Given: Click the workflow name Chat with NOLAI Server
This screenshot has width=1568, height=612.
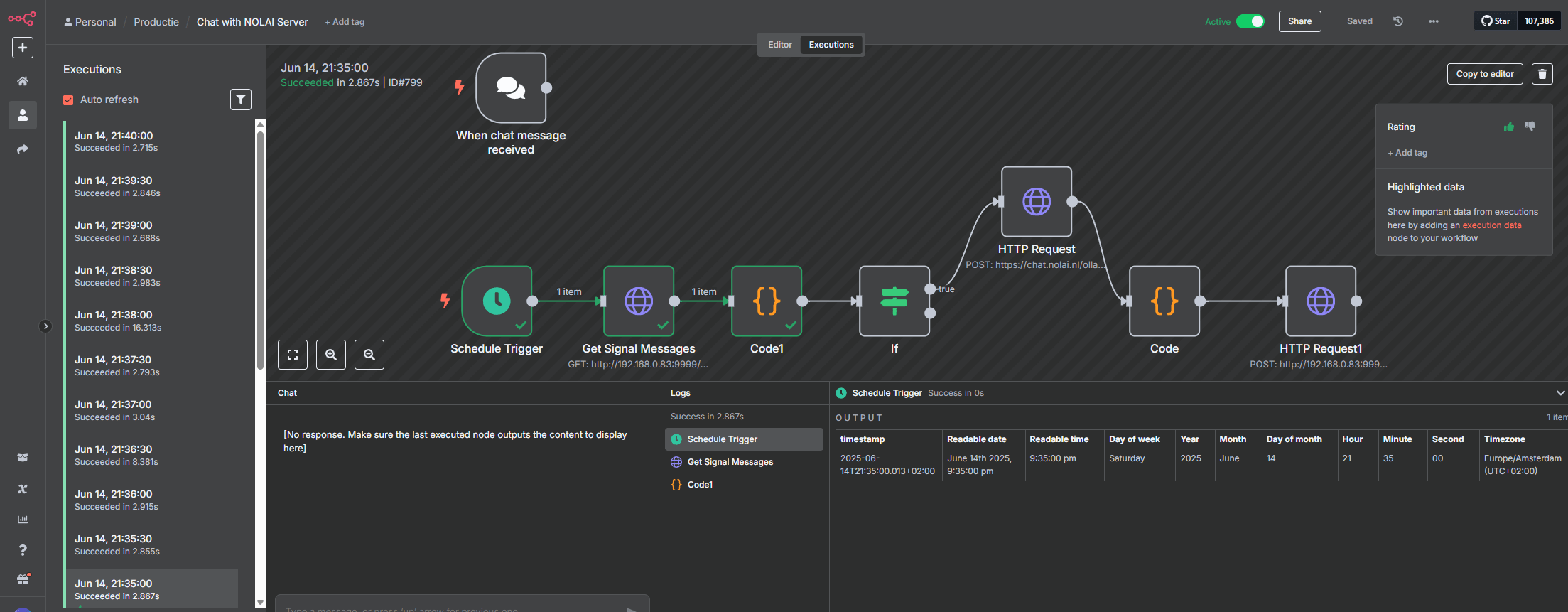Looking at the screenshot, I should pos(252,22).
